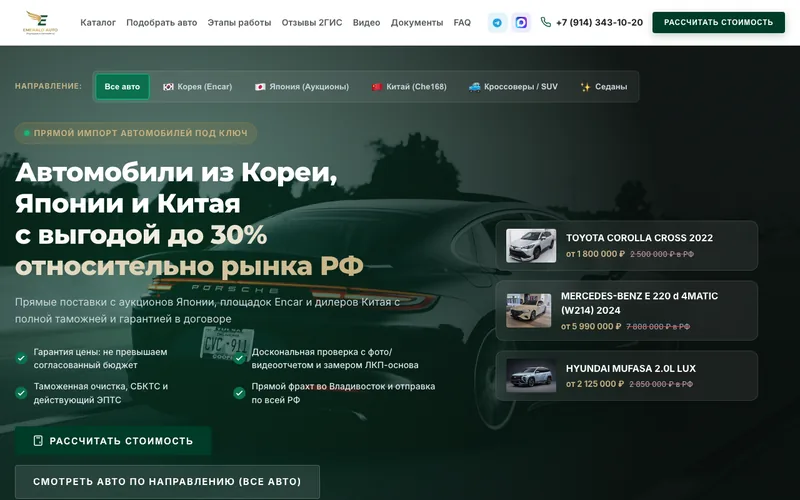Click price от 1 800 000 ₽
Image resolution: width=800 pixels, height=500 pixels.
[x=595, y=254]
